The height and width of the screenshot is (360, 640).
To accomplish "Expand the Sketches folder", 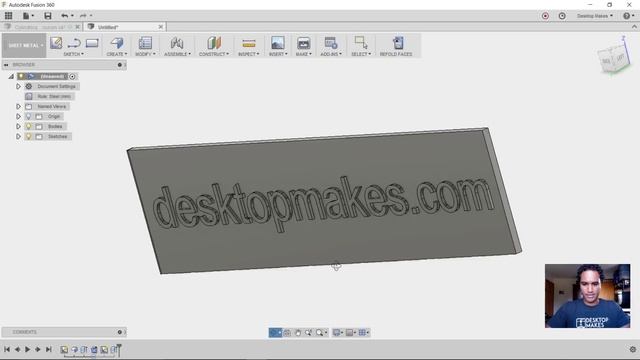I will (18, 136).
